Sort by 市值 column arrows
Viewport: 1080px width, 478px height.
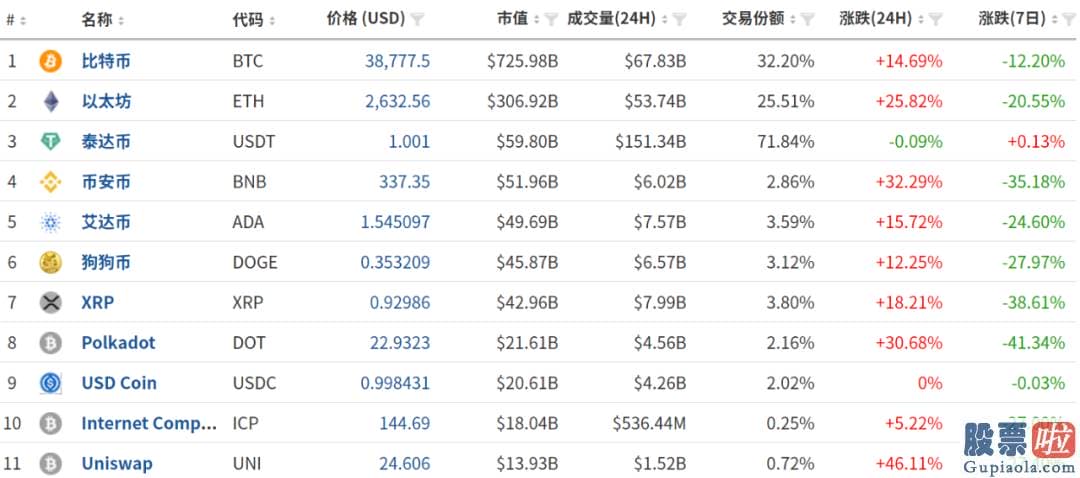click(537, 20)
